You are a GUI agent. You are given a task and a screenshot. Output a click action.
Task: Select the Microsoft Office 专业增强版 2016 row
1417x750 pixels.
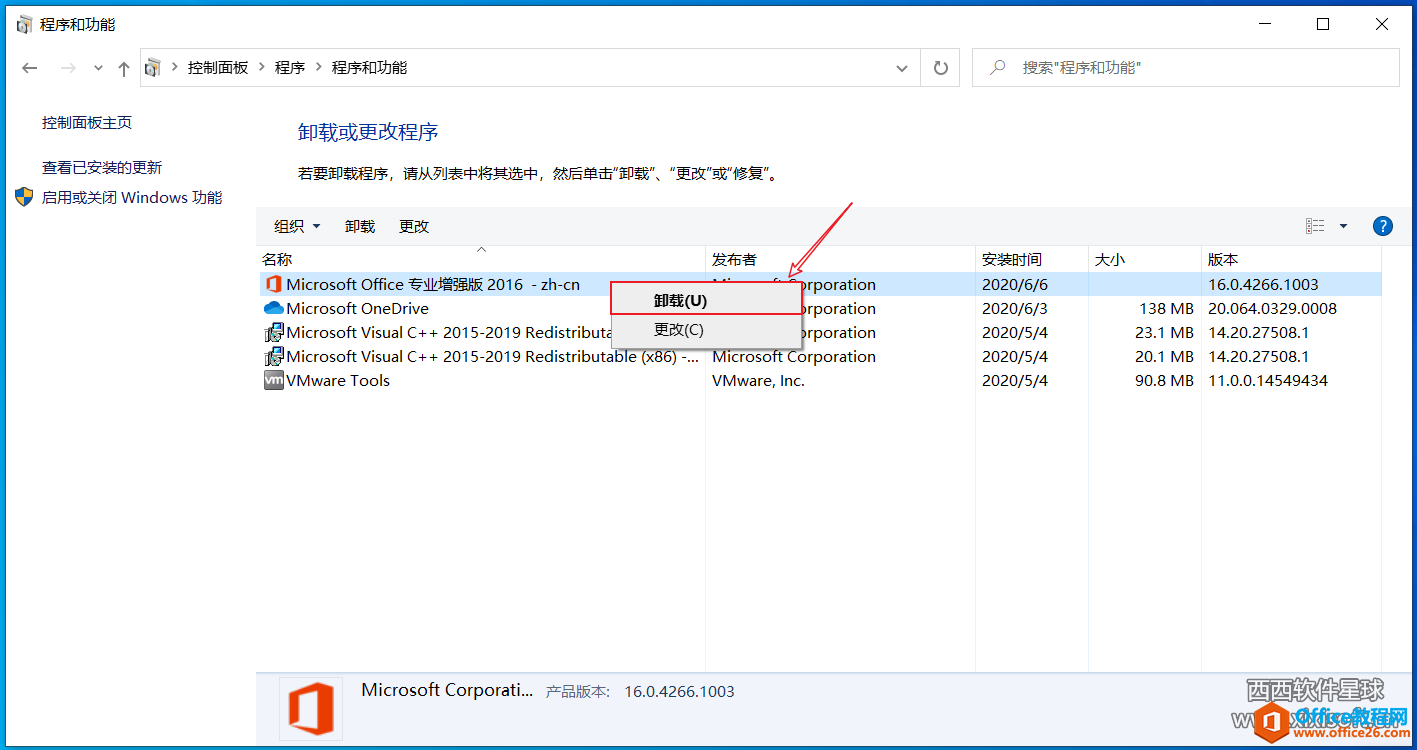coord(820,284)
